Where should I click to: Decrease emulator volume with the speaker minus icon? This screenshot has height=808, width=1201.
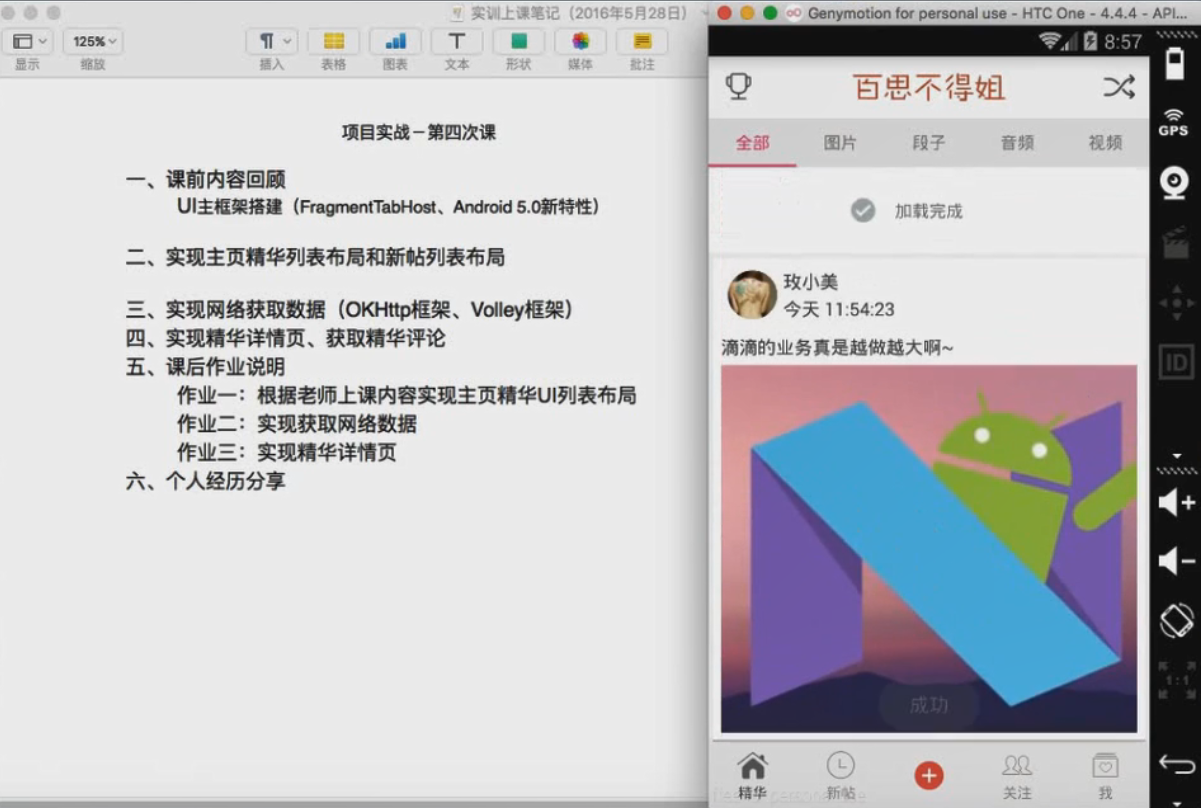coord(1176,561)
